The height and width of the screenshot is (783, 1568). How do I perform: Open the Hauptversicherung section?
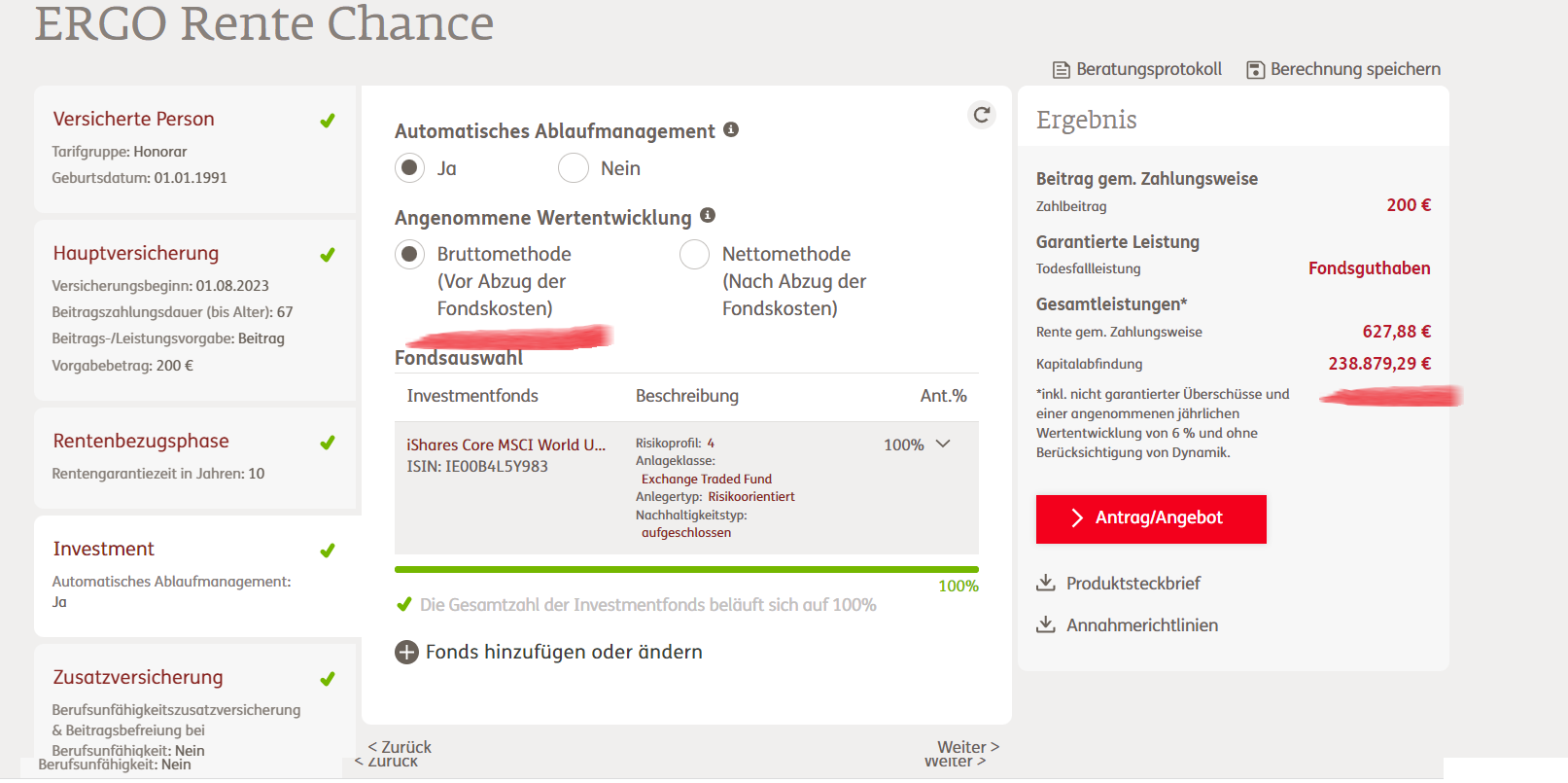click(x=136, y=253)
